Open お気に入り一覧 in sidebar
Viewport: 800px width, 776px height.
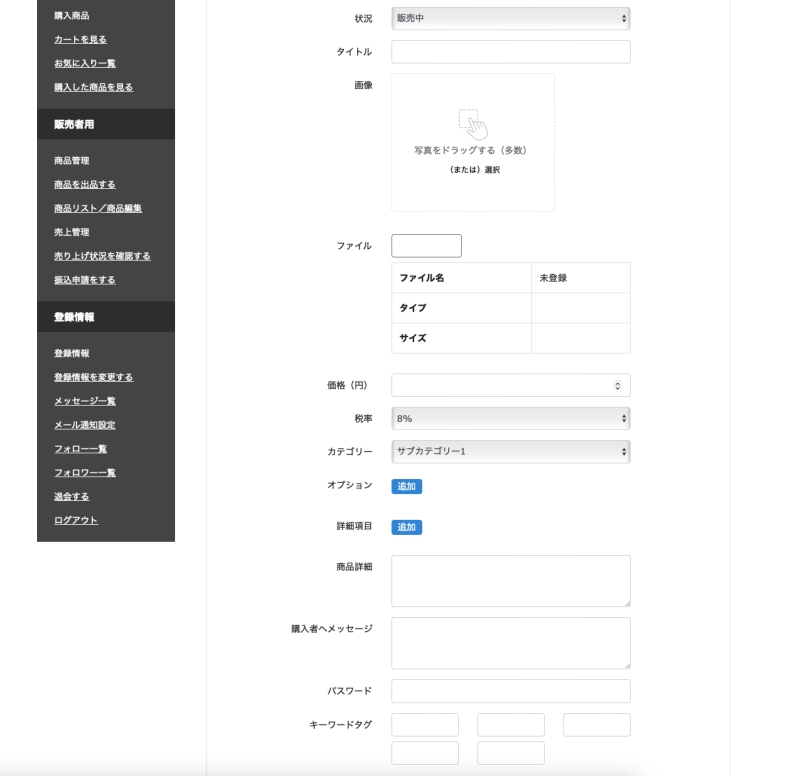coord(85,63)
